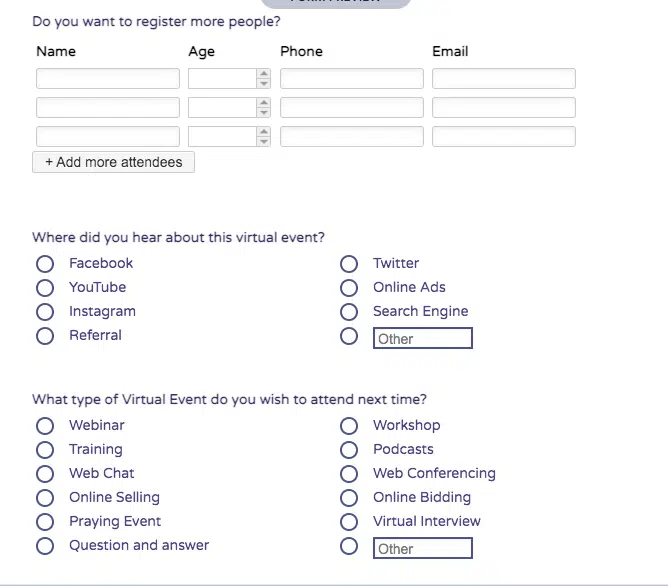Viewport: 668px width, 586px height.
Task: Pick the Praying Event option
Action: click(45, 522)
